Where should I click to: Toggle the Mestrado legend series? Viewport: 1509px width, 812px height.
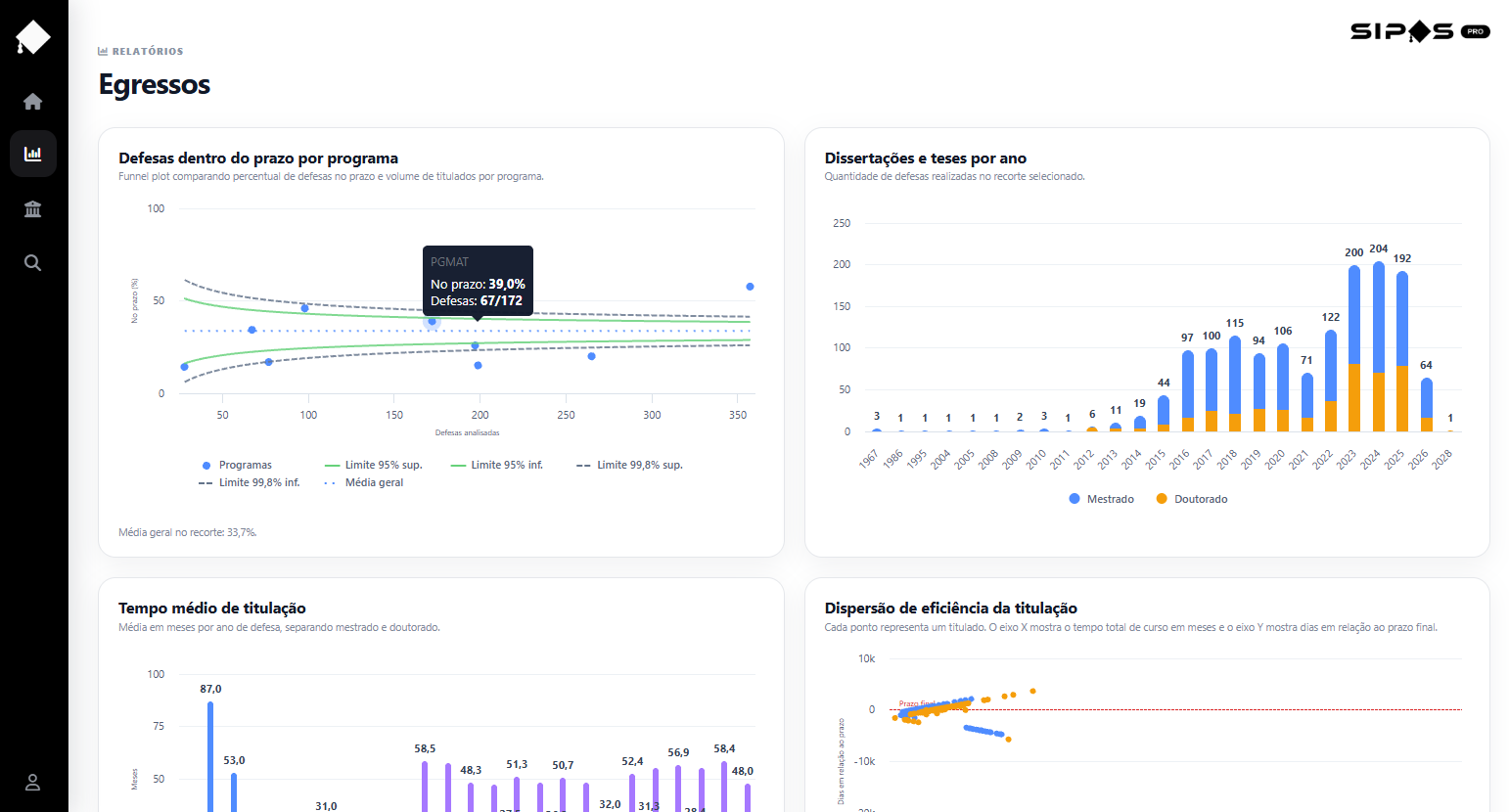[x=1102, y=499]
